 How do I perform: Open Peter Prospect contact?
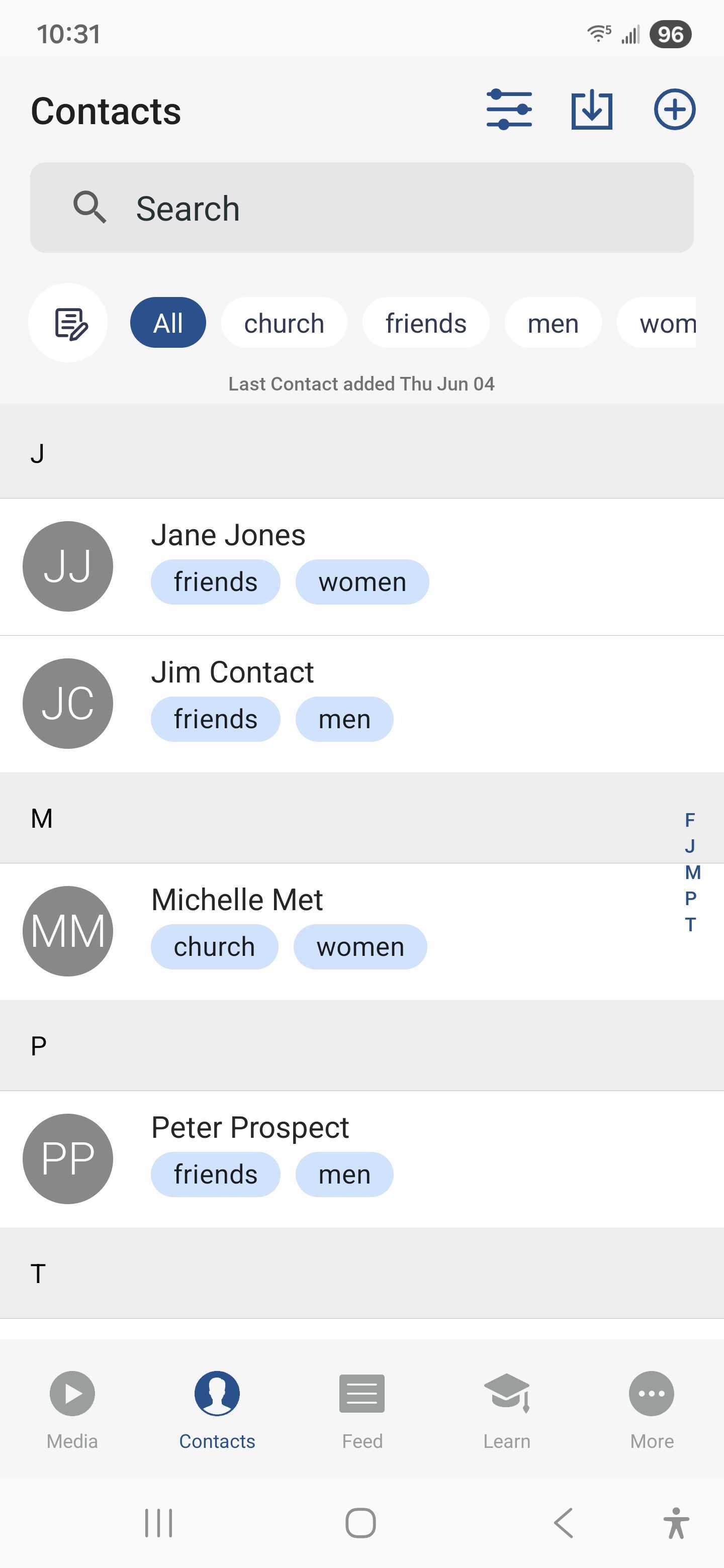(x=361, y=1159)
